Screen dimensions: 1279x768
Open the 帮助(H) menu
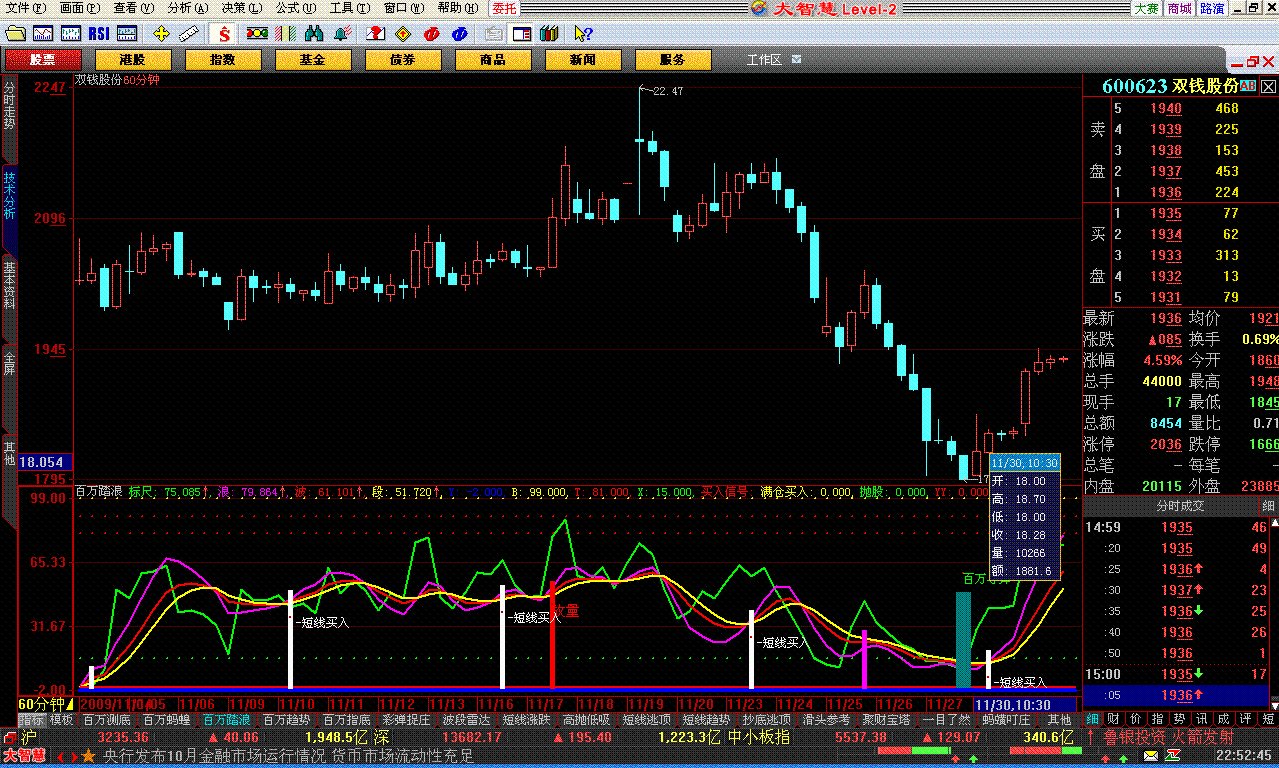(x=459, y=8)
